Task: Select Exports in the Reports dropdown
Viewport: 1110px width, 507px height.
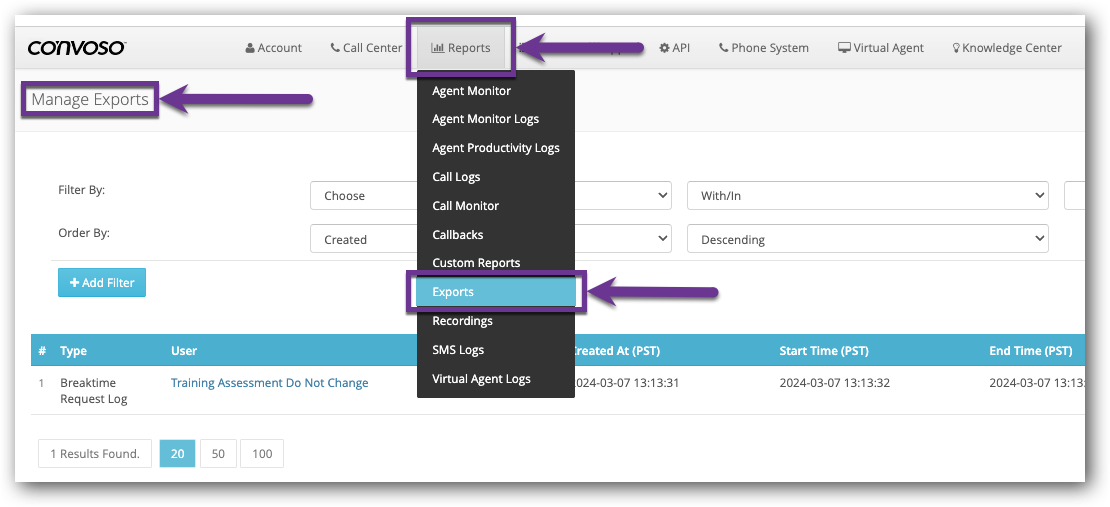Action: pyautogui.click(x=496, y=292)
